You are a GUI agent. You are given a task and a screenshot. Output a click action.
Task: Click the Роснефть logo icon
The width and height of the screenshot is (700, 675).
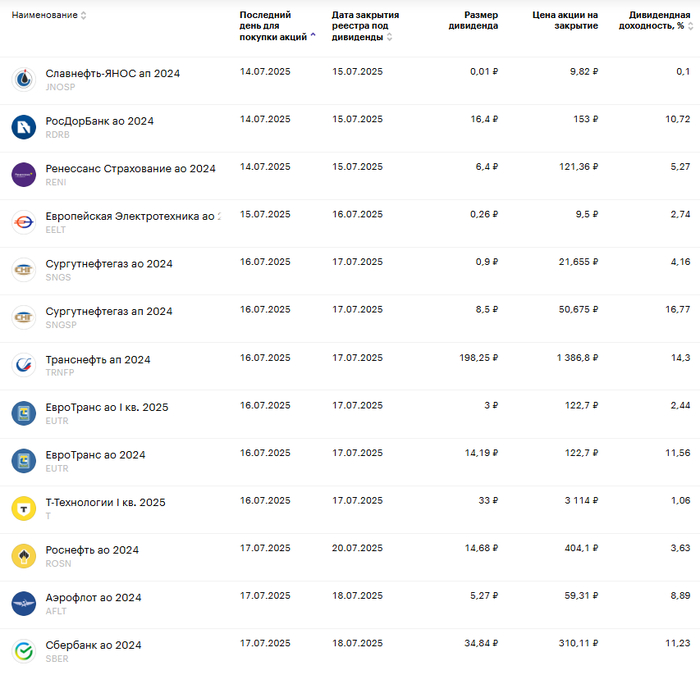click(23, 556)
